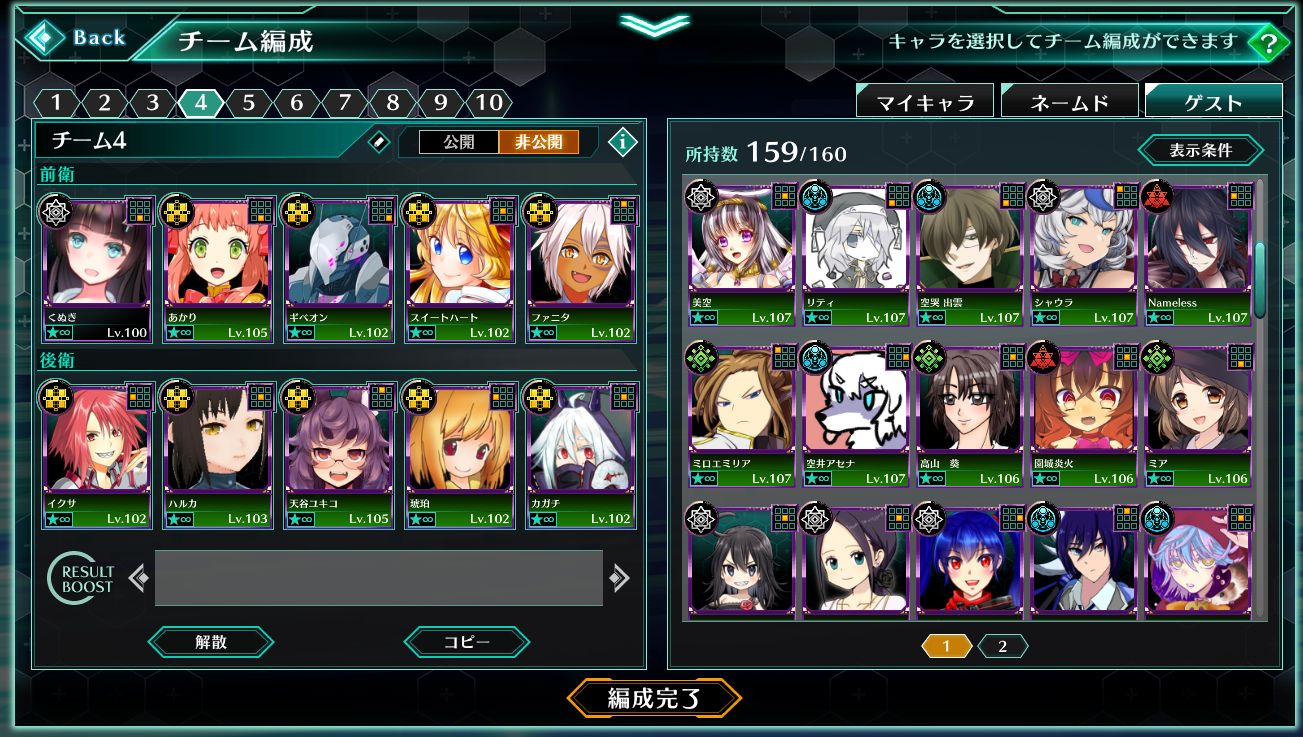Viewport: 1303px width, 737px height.
Task: Click the grid skill icon on くぬぎ card
Action: tap(140, 211)
